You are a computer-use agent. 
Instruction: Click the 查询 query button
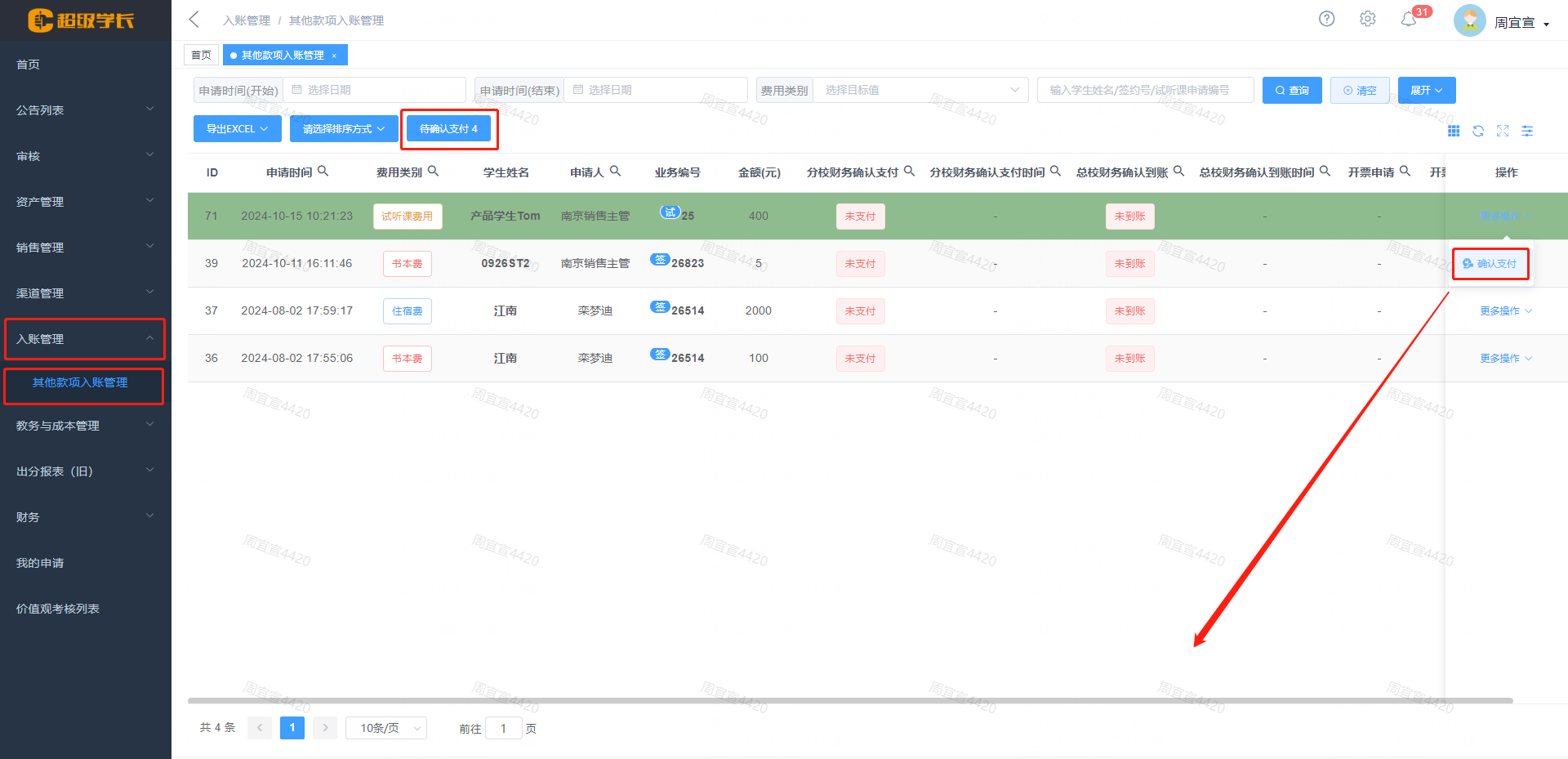click(1291, 90)
